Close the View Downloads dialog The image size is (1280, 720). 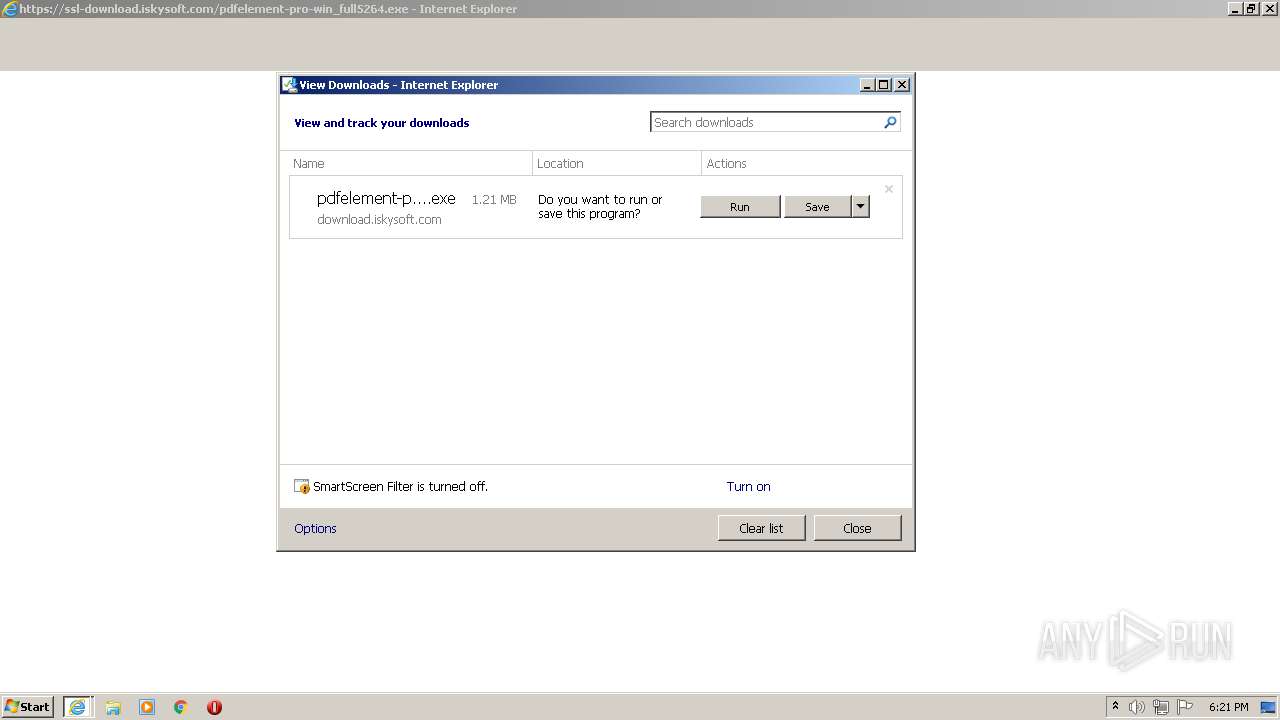[857, 528]
